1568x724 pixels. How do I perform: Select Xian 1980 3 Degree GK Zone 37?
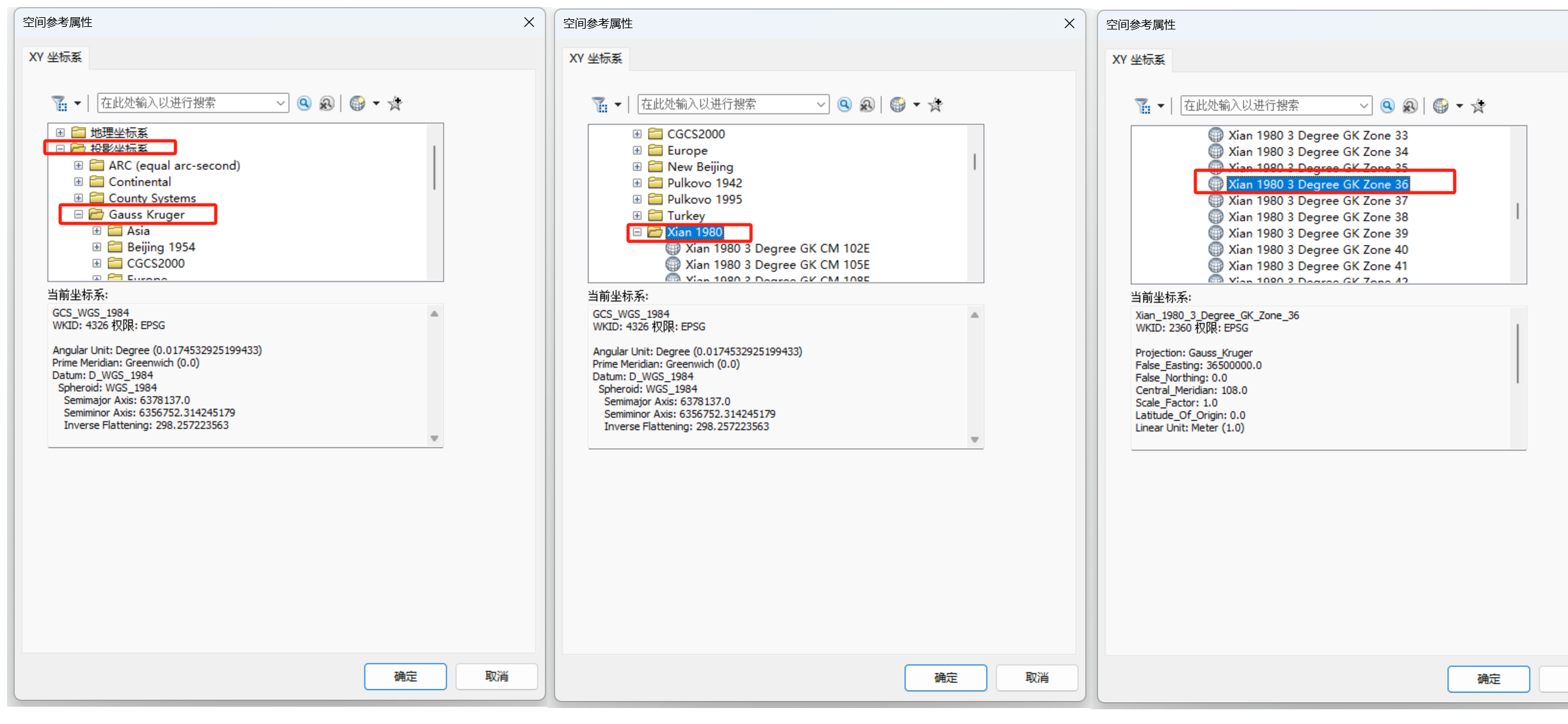coord(1318,200)
